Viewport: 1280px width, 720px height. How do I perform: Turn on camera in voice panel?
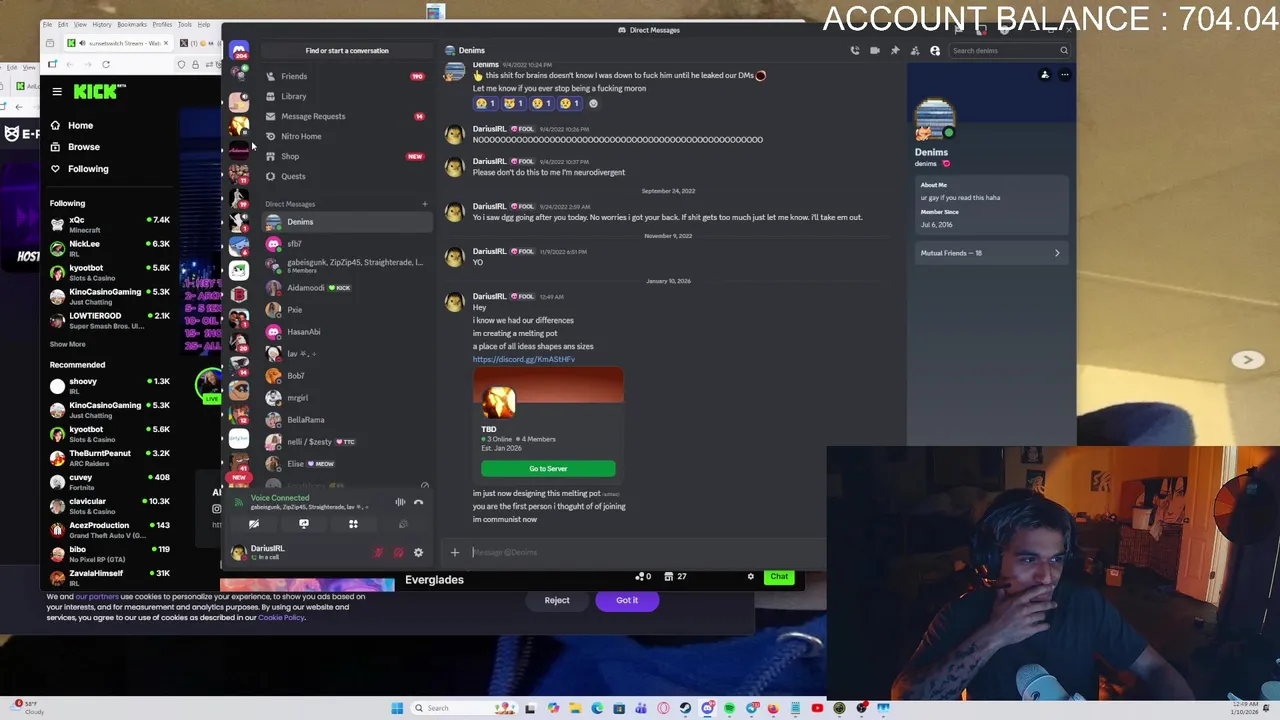coord(254,524)
